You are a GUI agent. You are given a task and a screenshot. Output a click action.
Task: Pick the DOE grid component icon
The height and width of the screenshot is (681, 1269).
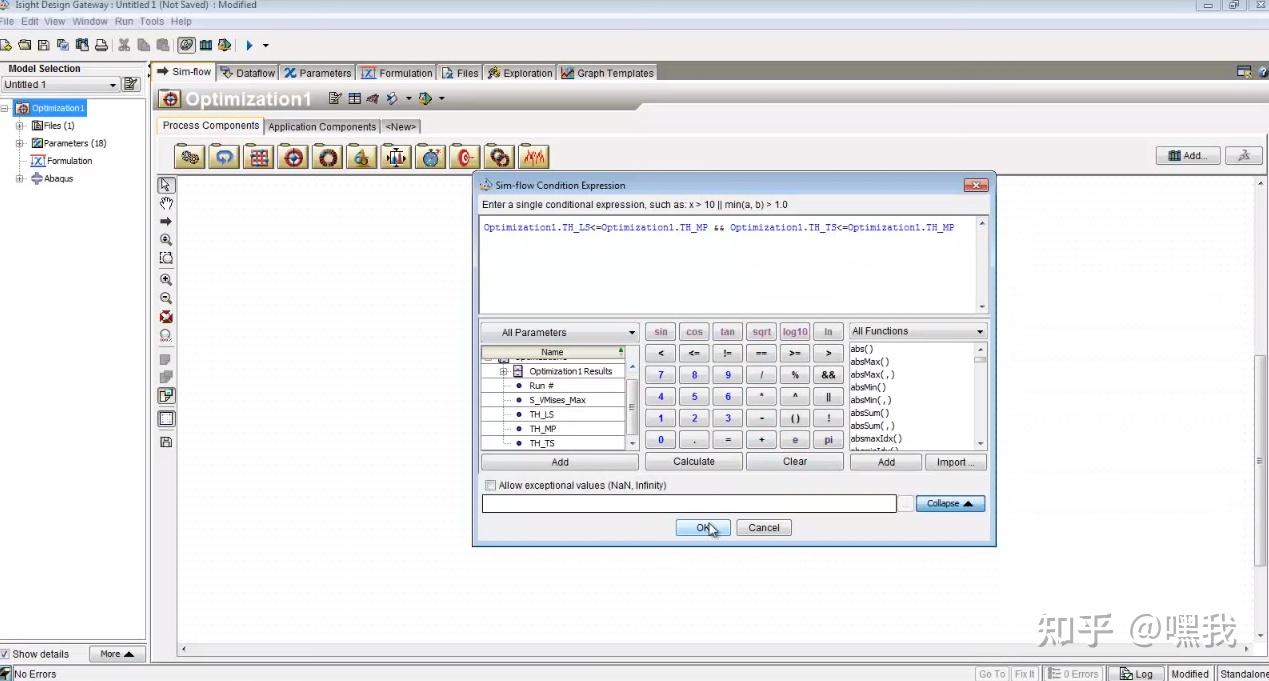(x=258, y=157)
